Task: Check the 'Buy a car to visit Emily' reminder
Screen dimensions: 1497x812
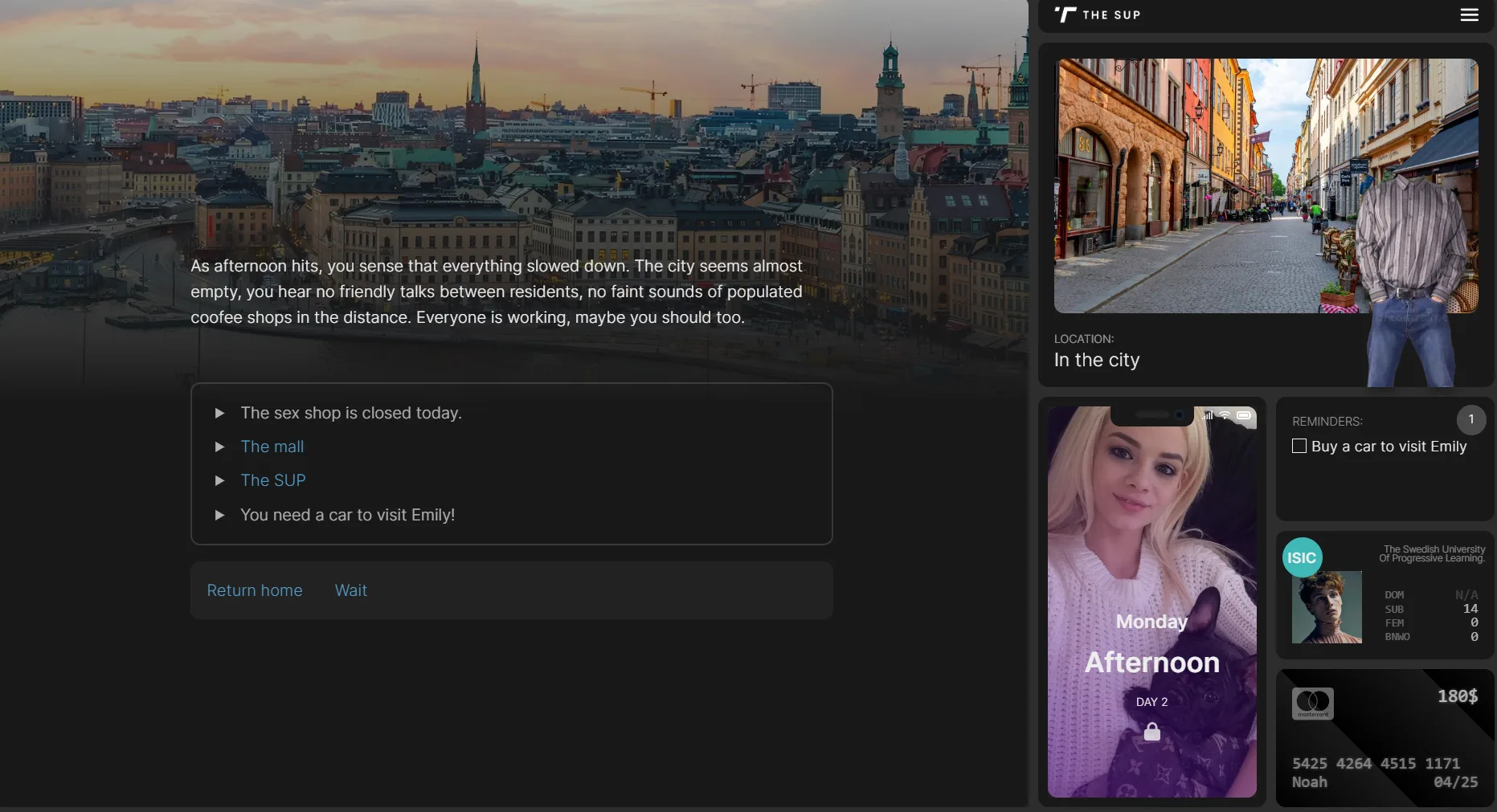Action: [1299, 446]
